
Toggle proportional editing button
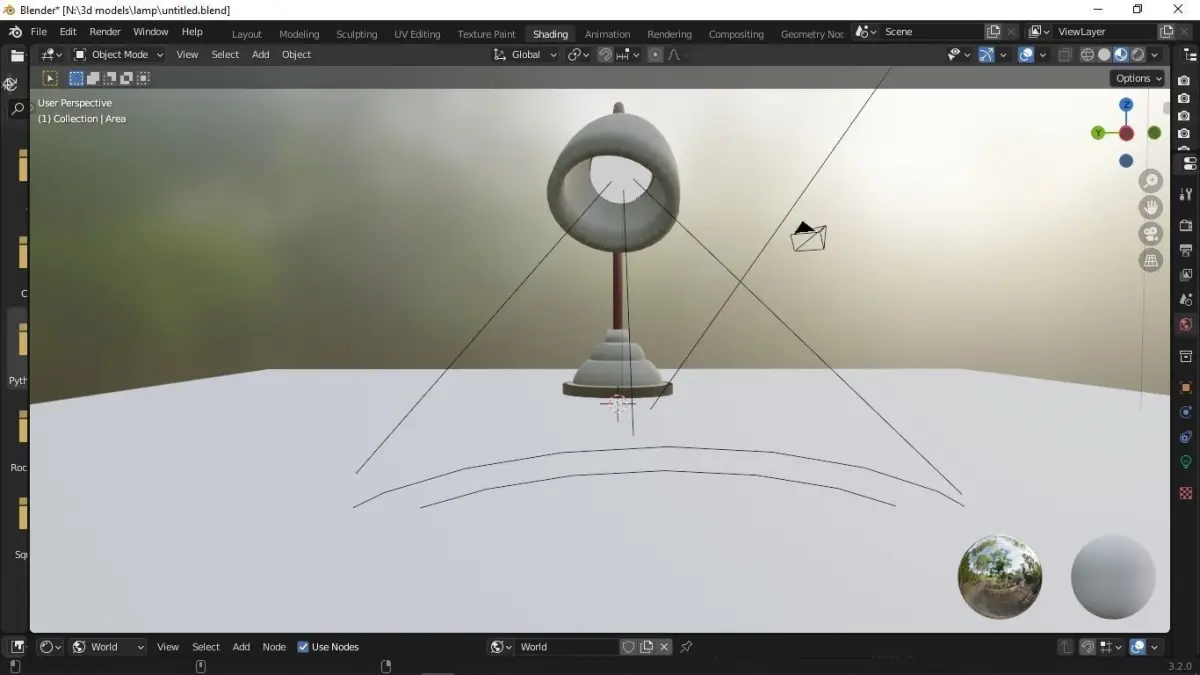[655, 55]
